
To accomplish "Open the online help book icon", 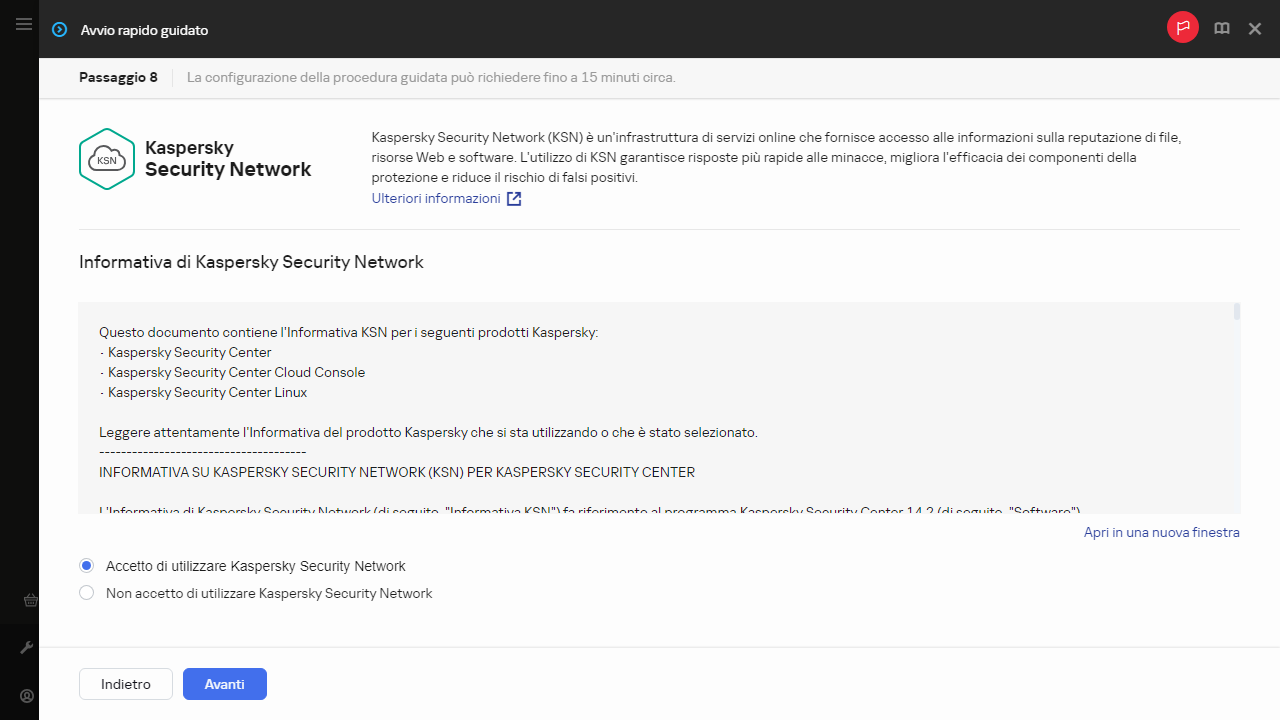I will click(x=1221, y=28).
